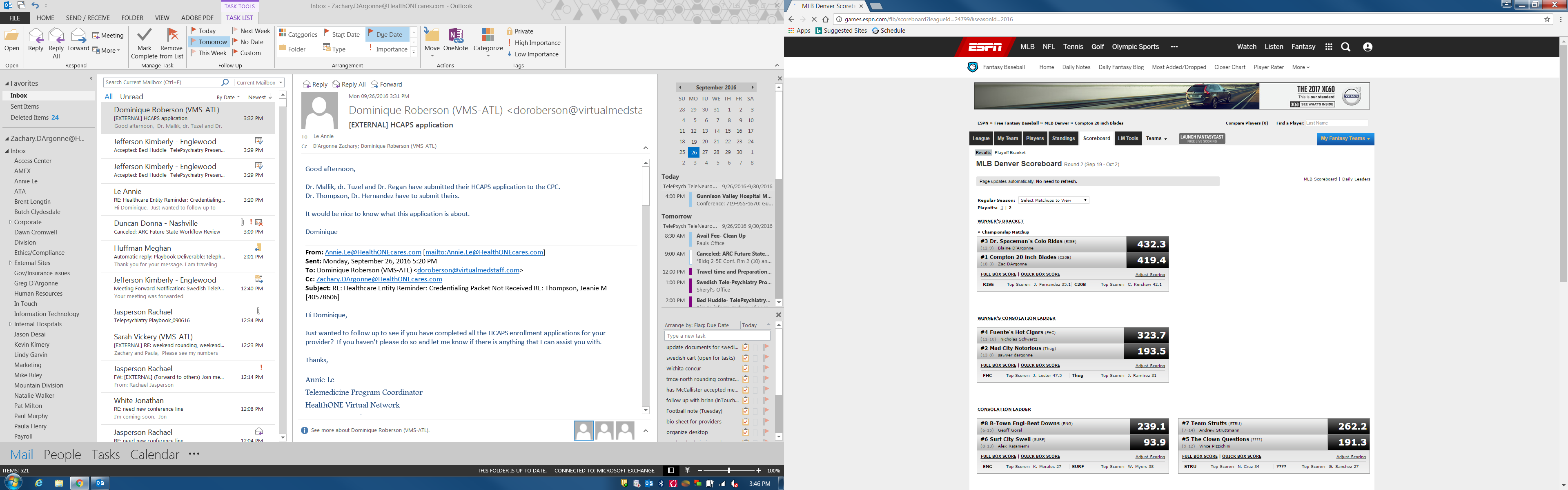Open Standings tab on ESPN league page
The height and width of the screenshot is (490, 1568).
point(1063,139)
